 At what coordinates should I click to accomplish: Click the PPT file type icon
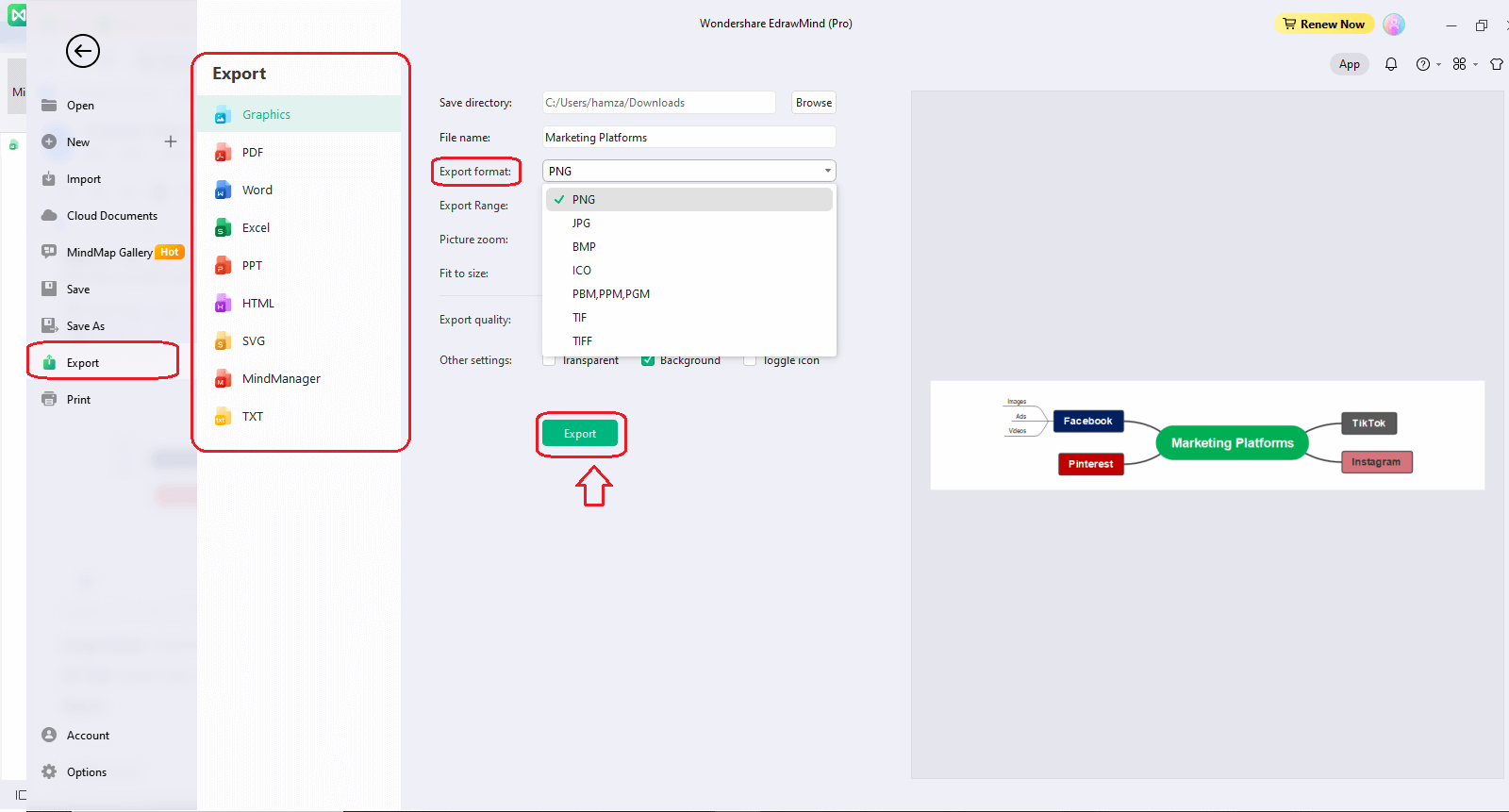[223, 265]
